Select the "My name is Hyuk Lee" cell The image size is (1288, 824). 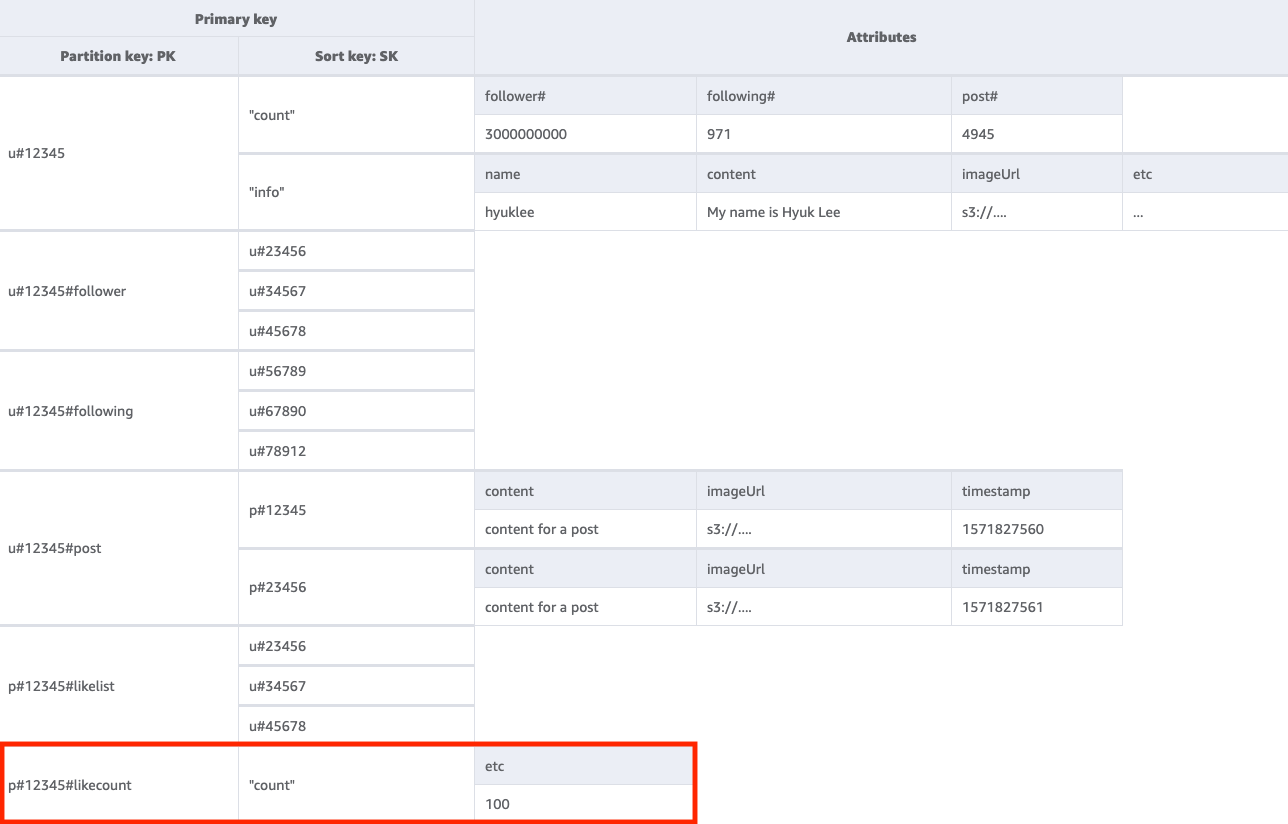[x=773, y=212]
